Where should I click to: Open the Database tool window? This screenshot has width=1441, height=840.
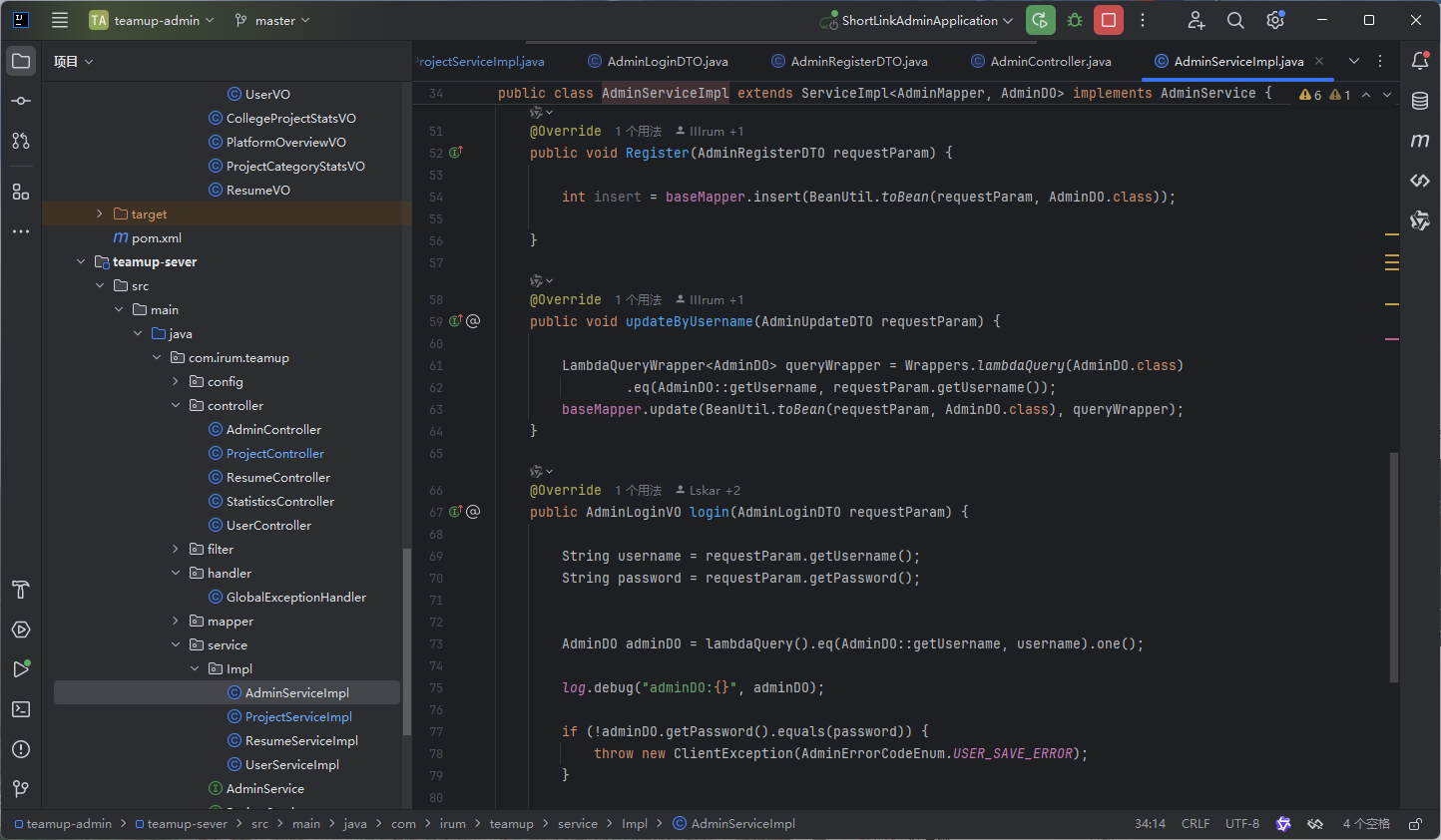tap(1420, 101)
